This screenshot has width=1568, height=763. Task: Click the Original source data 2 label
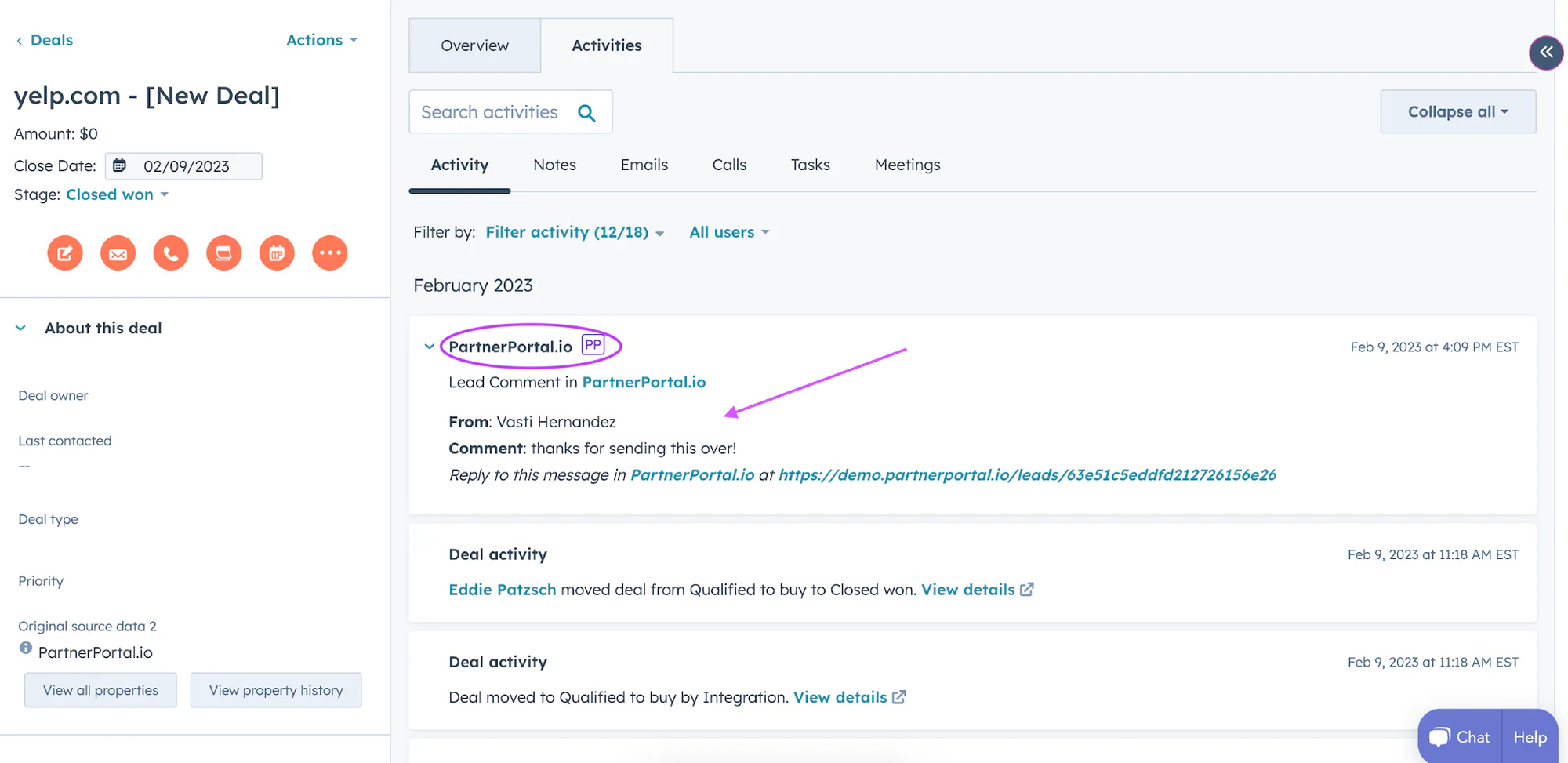[x=87, y=626]
